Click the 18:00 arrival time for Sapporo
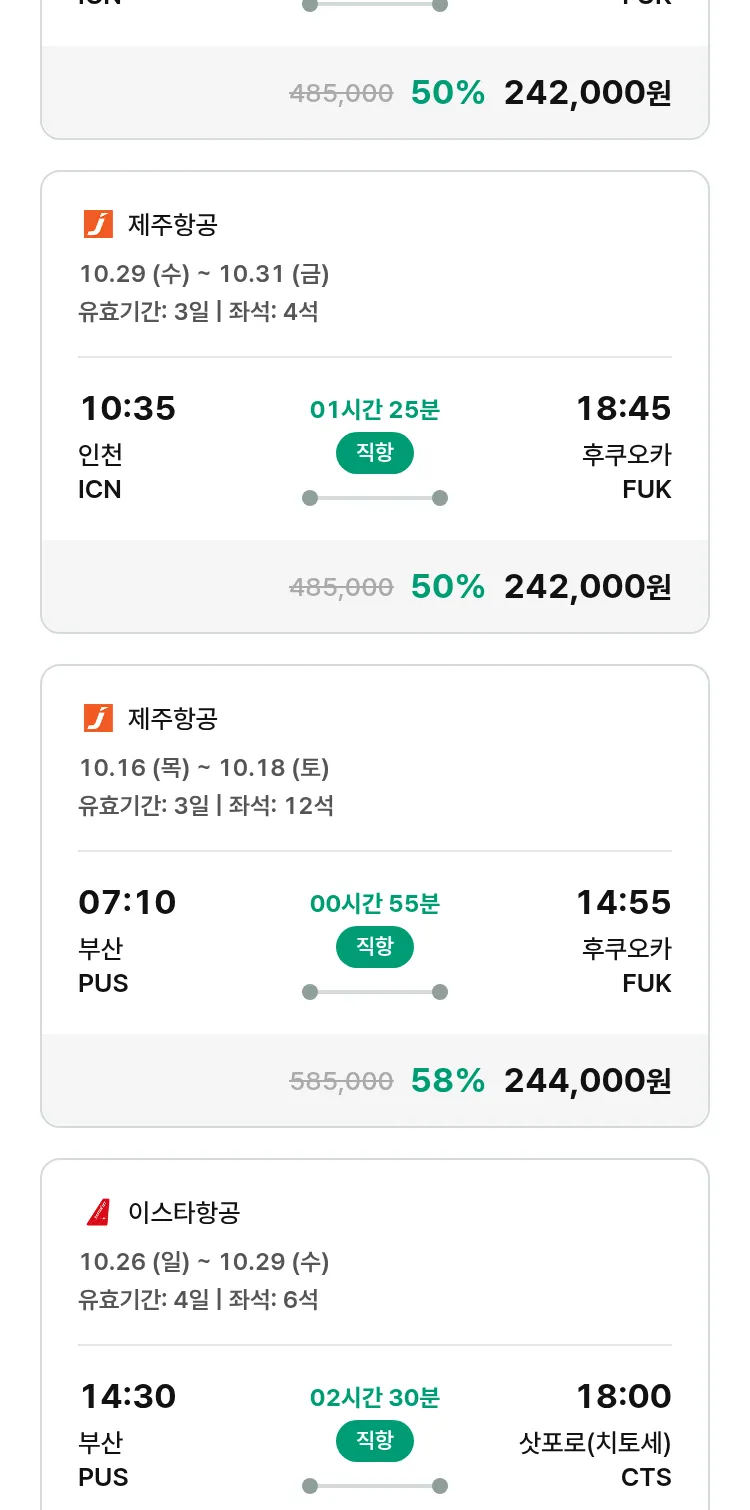Image resolution: width=750 pixels, height=1510 pixels. tap(623, 1396)
